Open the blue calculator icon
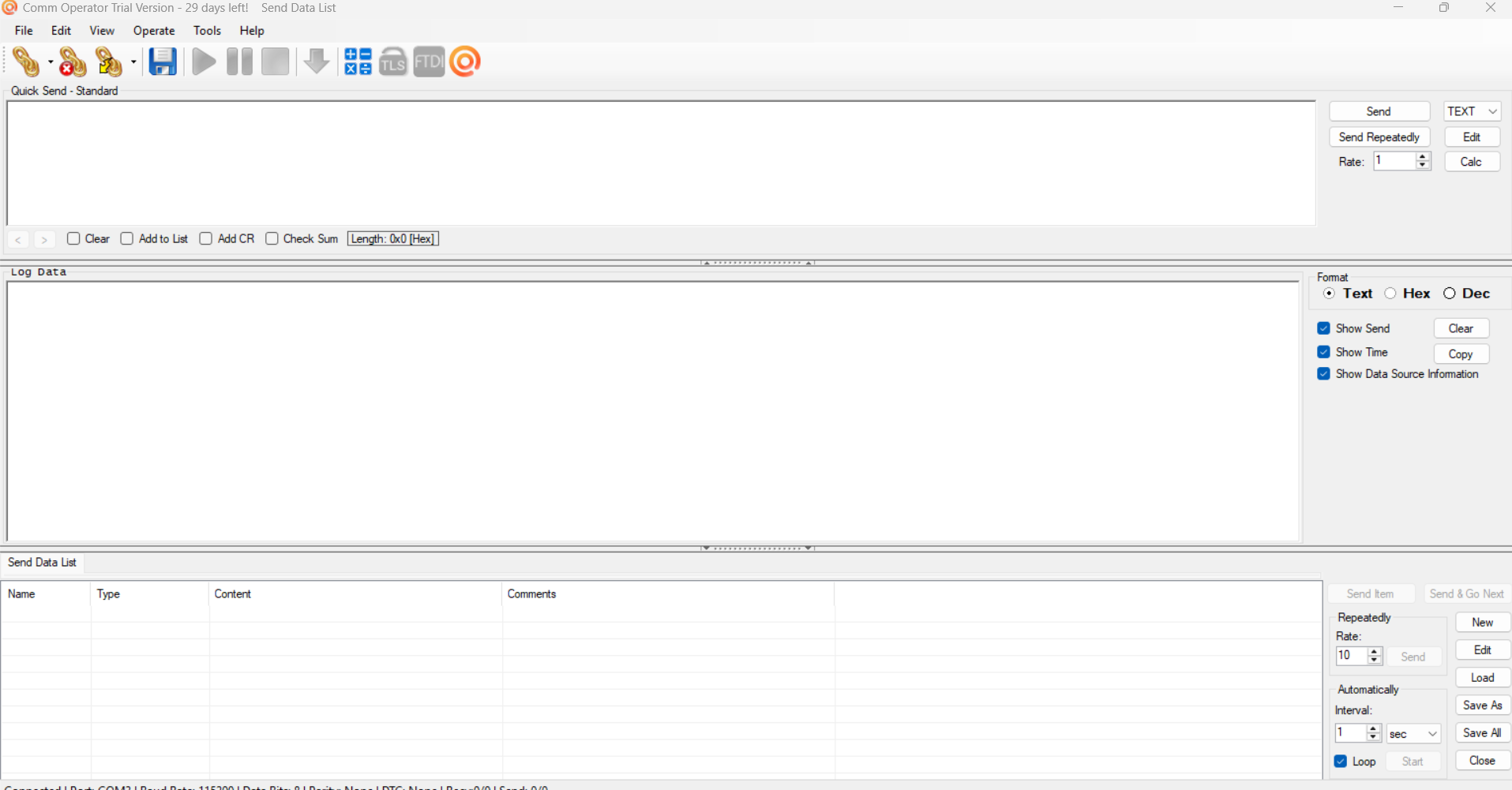Screen dimensions: 1512x790 tap(358, 62)
